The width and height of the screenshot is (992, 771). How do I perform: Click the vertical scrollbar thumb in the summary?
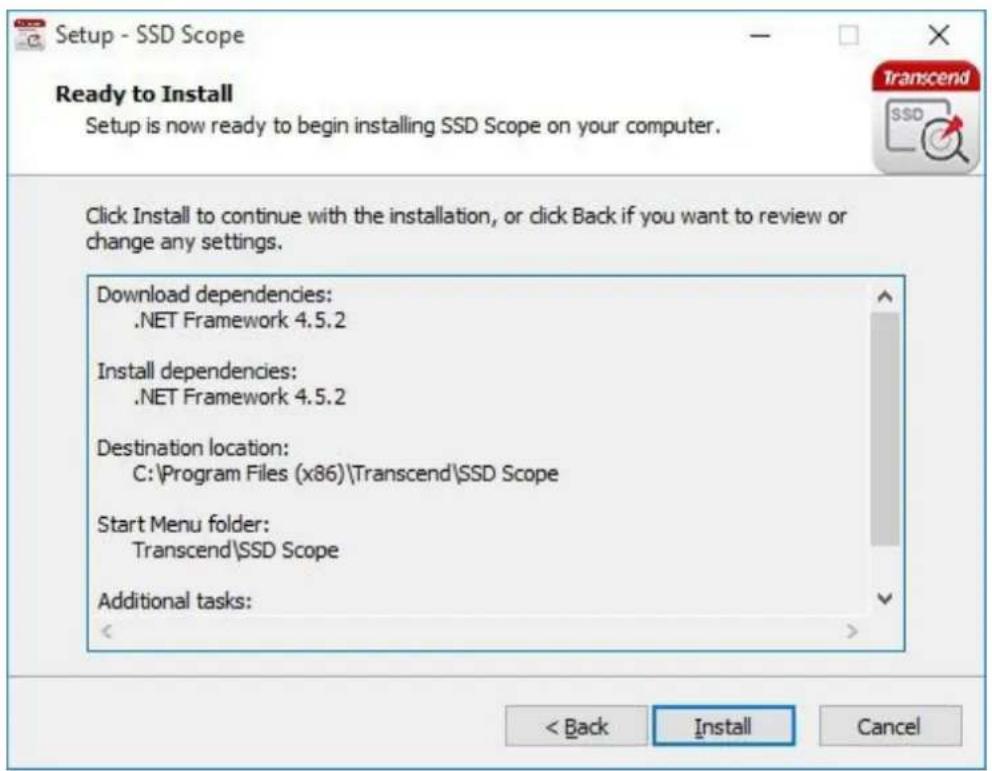[x=885, y=428]
